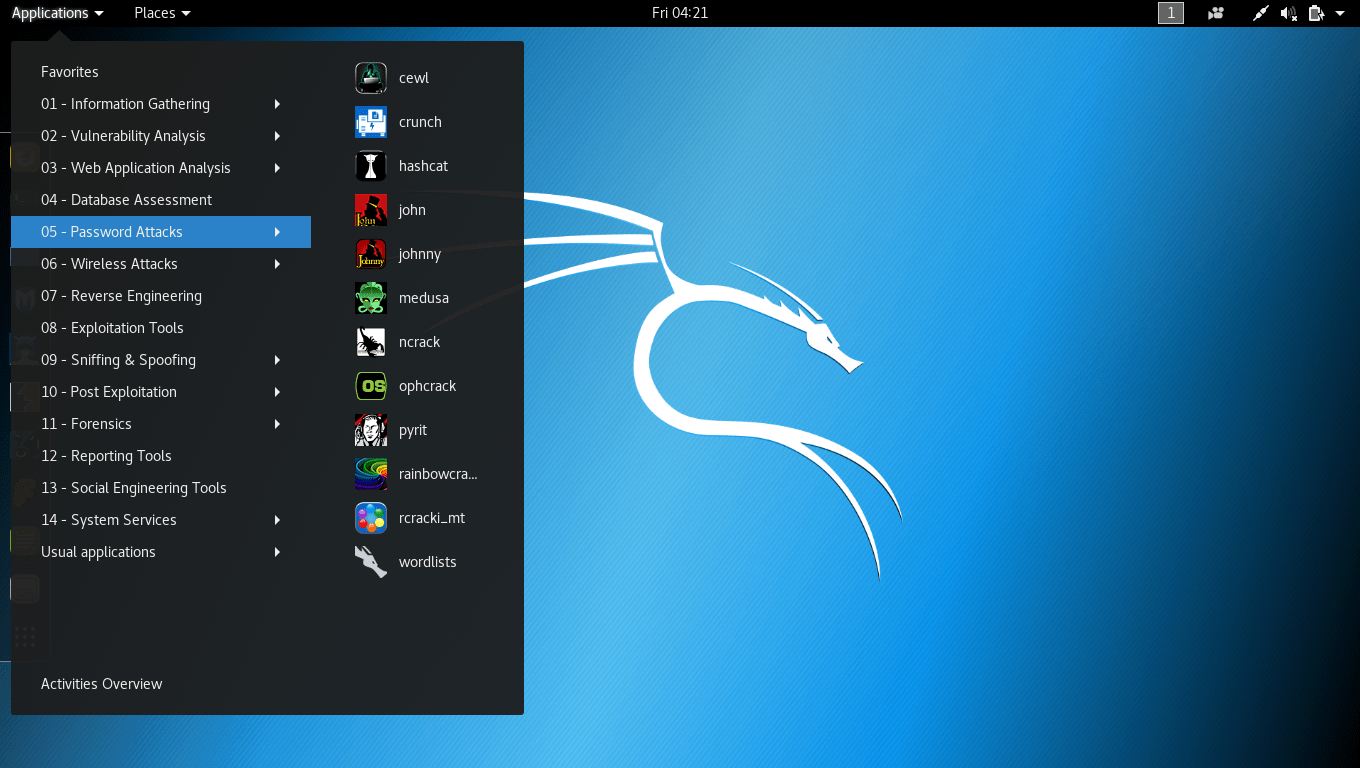The width and height of the screenshot is (1360, 768).
Task: Open the rainbowcrack tool
Action: pyautogui.click(x=432, y=473)
